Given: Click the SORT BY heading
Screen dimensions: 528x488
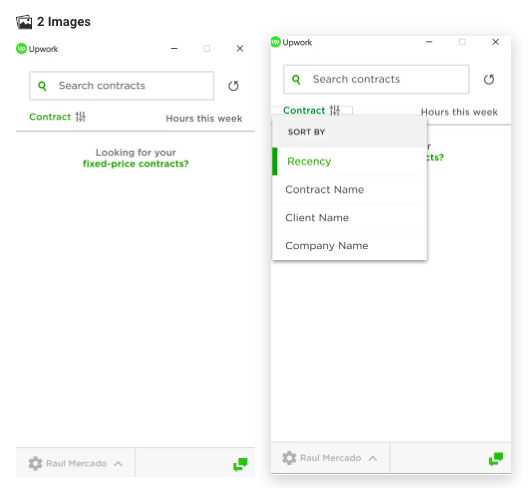Looking at the screenshot, I should 306,132.
